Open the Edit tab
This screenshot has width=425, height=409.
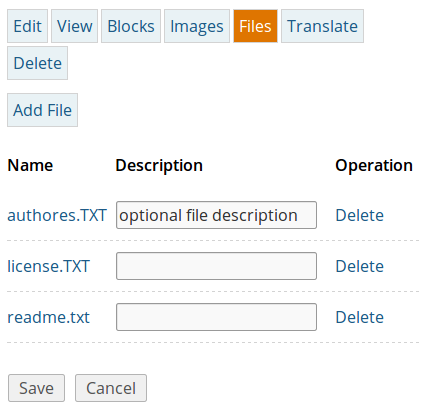tap(27, 26)
